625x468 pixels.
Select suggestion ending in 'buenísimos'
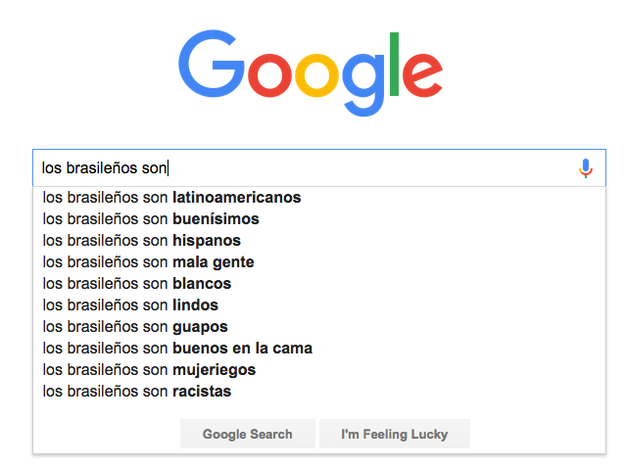tap(319, 219)
